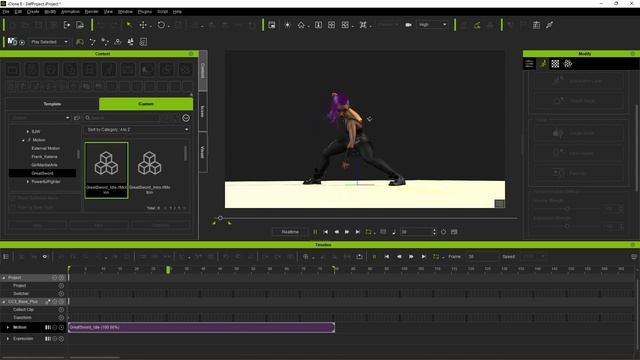Click the preview window icon in toolbar
The width and height of the screenshot is (640, 360).
(x=272, y=25)
